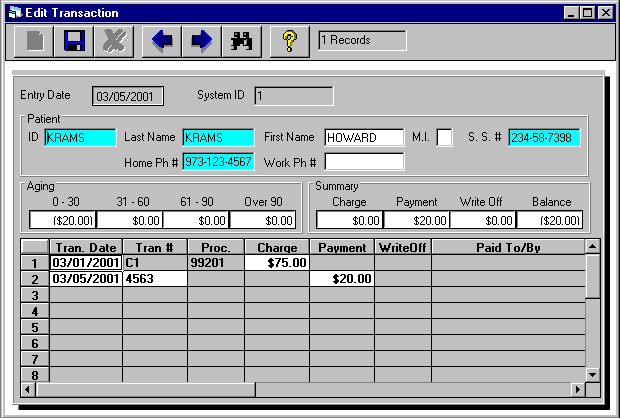
Task: Click the 31 - 60 aging value
Action: (130, 220)
